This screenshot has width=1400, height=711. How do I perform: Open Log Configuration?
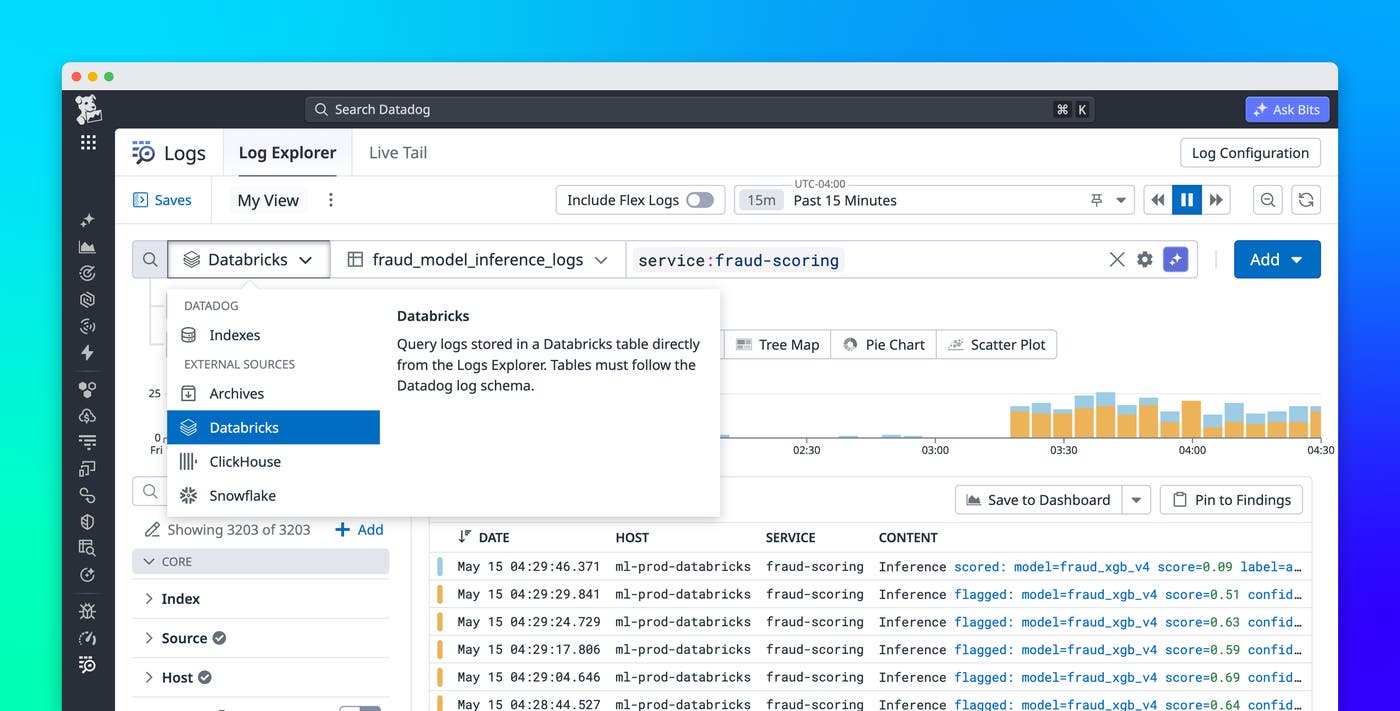pos(1250,153)
